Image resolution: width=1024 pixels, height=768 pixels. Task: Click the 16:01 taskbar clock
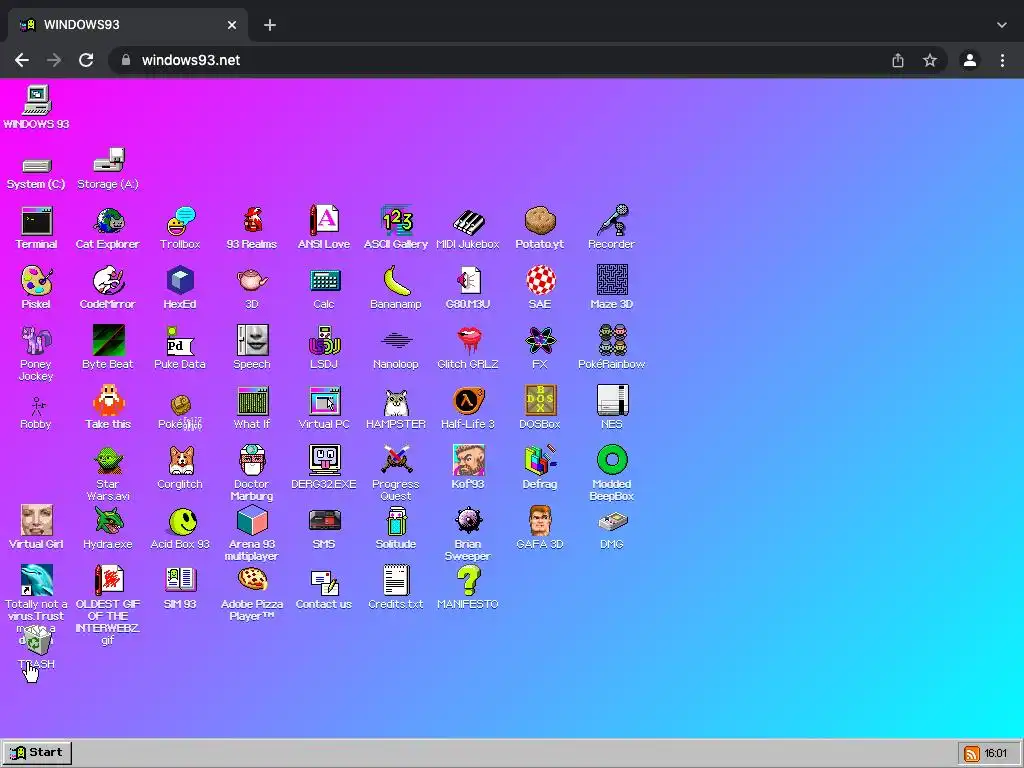click(x=996, y=754)
